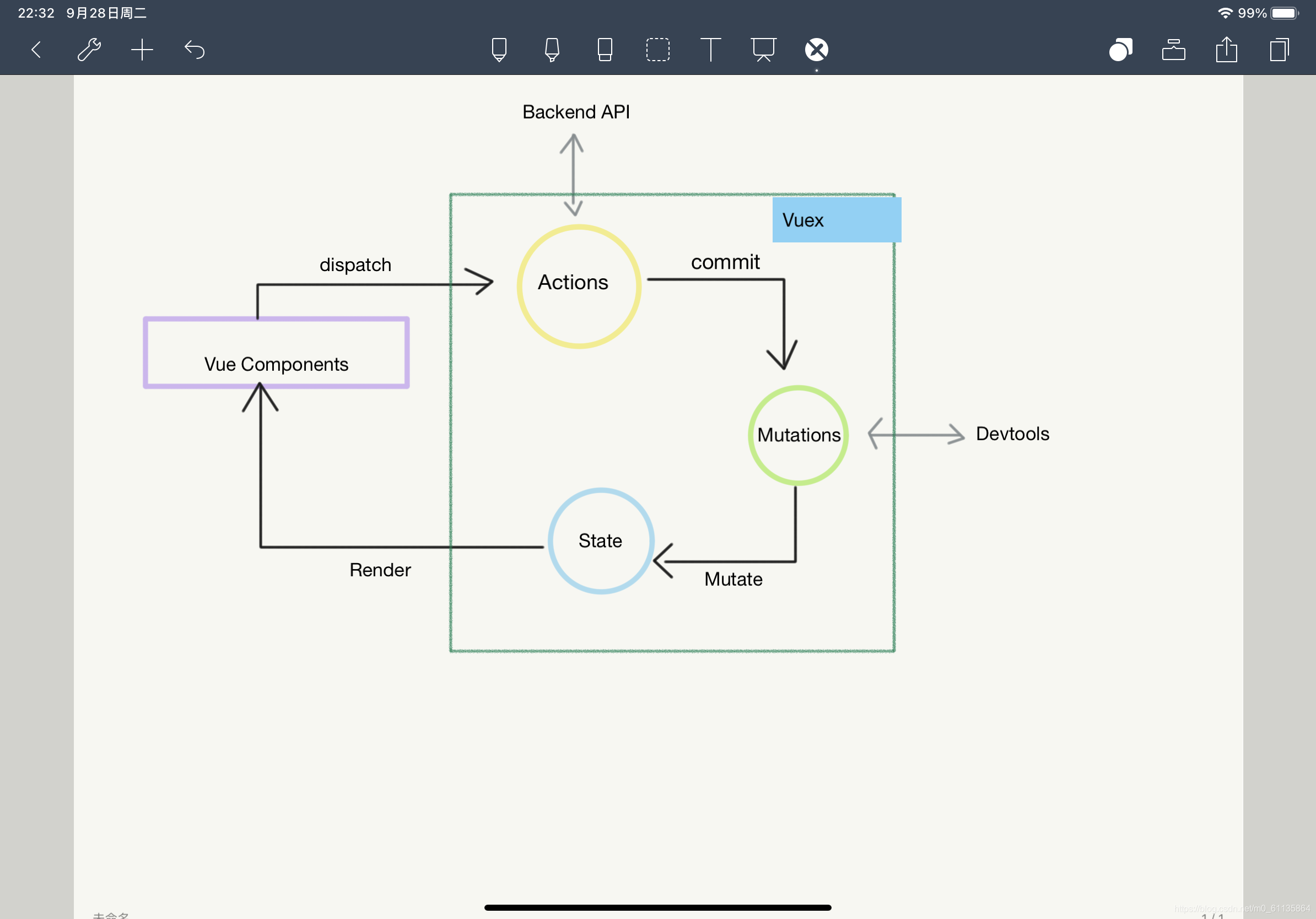Image resolution: width=1316 pixels, height=919 pixels.
Task: Tap the plus icon to add content
Action: (142, 50)
